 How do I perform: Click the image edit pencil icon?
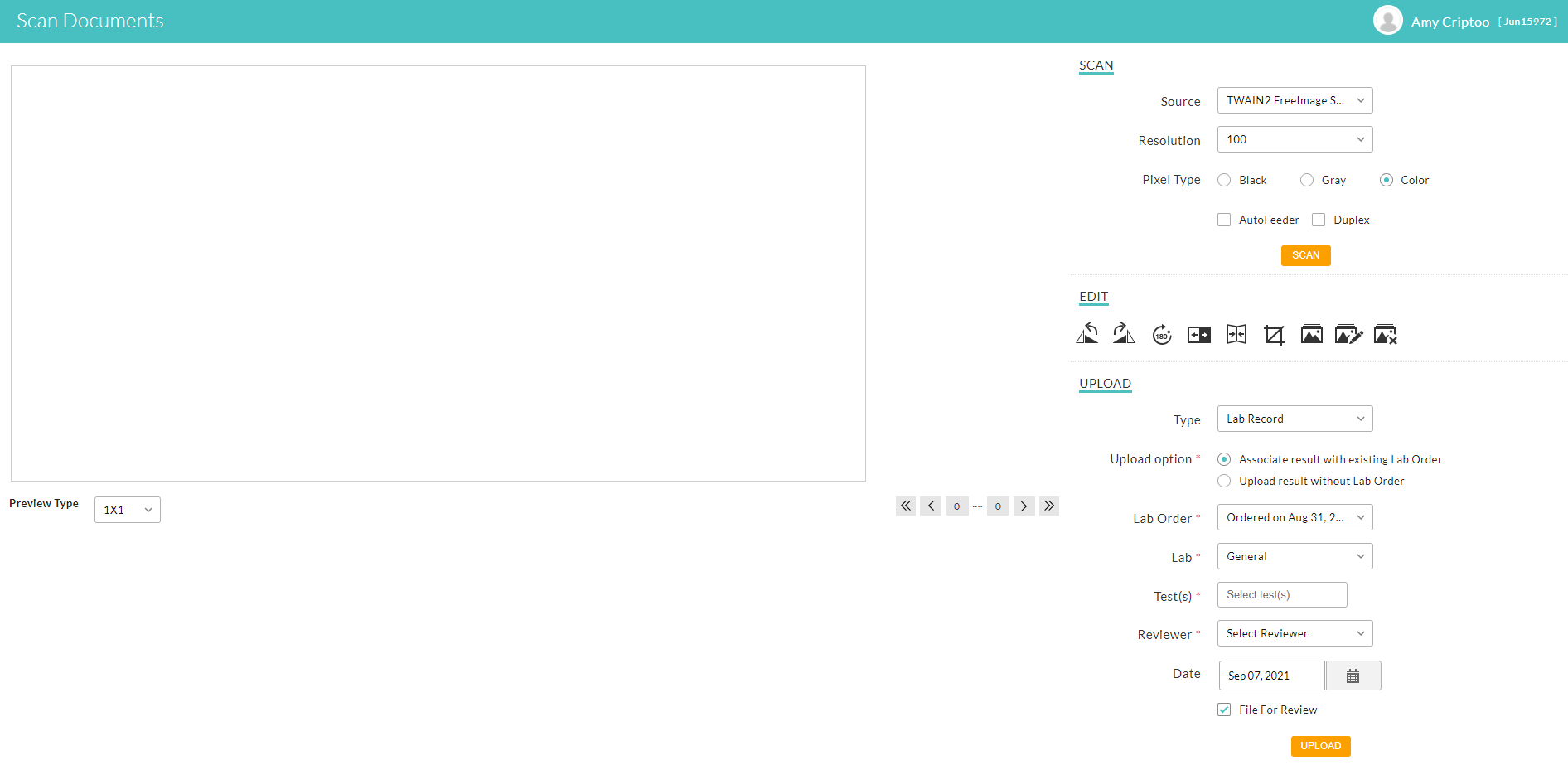(x=1348, y=335)
